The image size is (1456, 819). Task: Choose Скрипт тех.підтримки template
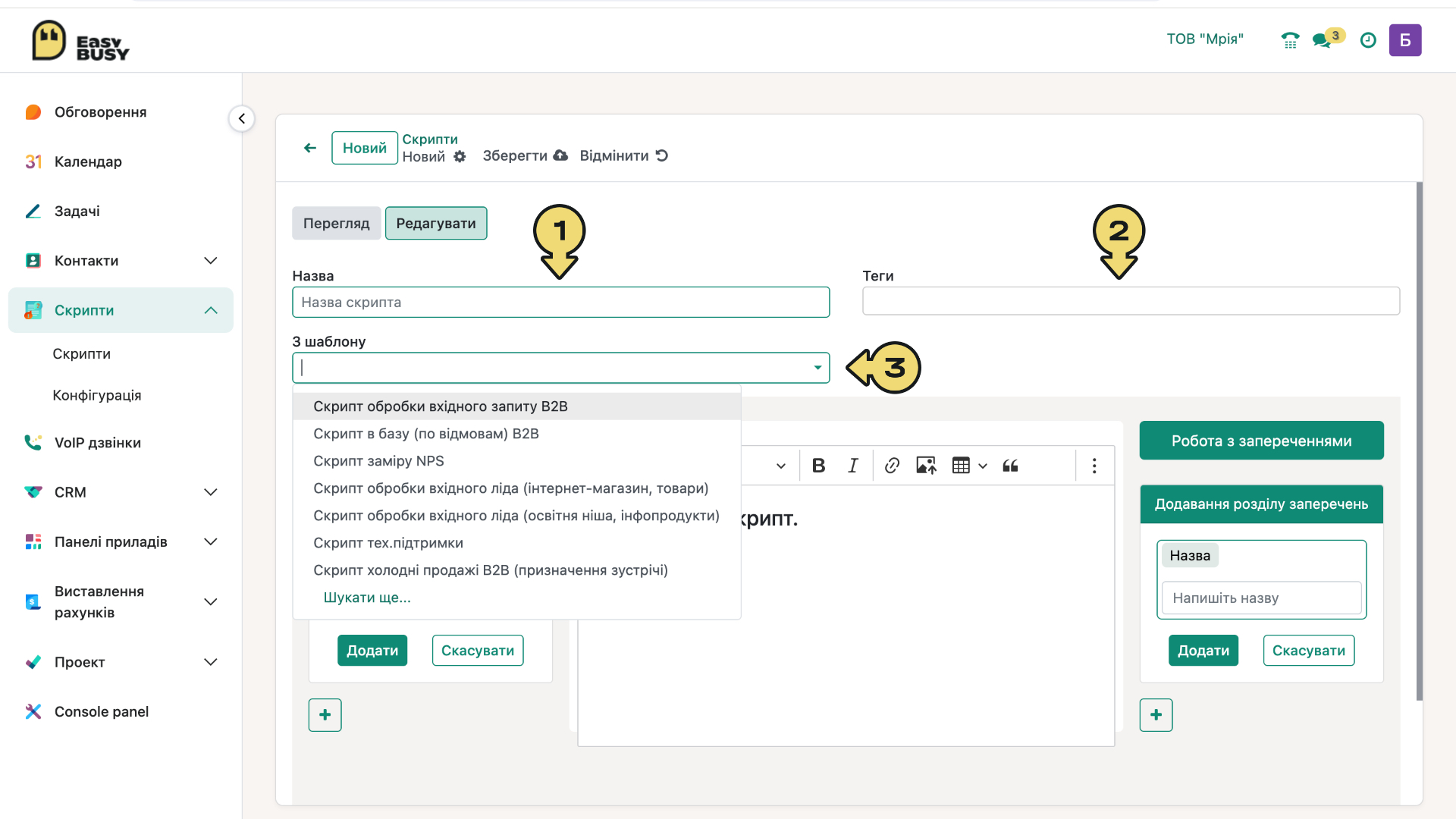pyautogui.click(x=517, y=543)
